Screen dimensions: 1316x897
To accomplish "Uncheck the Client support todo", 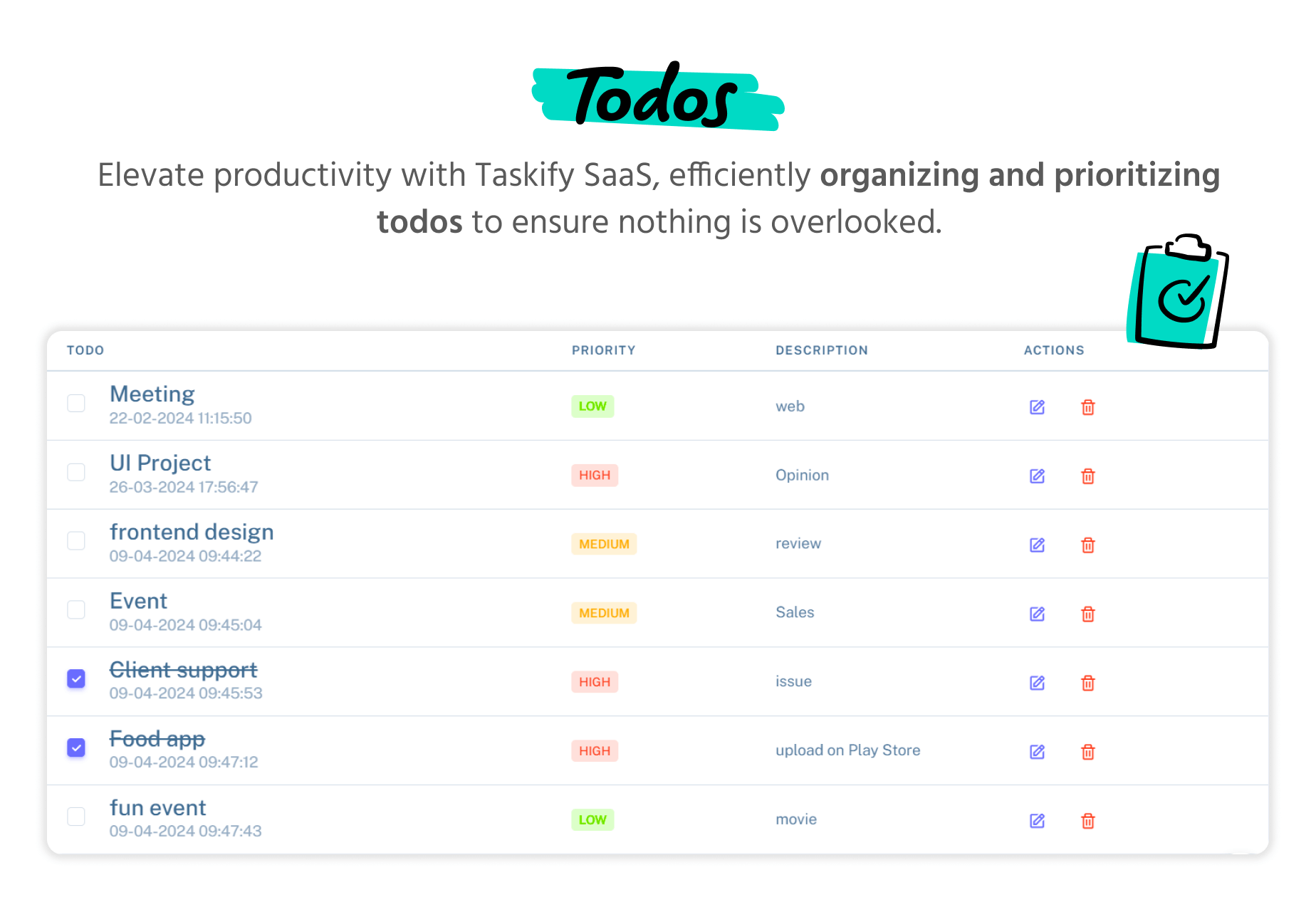I will (x=76, y=678).
